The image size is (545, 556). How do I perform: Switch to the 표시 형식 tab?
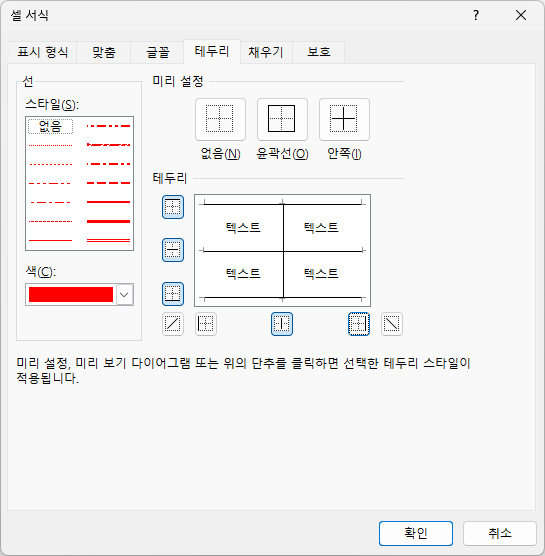pos(43,52)
